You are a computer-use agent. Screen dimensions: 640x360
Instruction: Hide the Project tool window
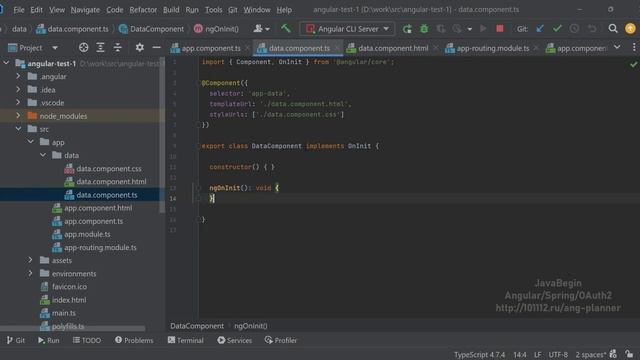pyautogui.click(x=156, y=48)
